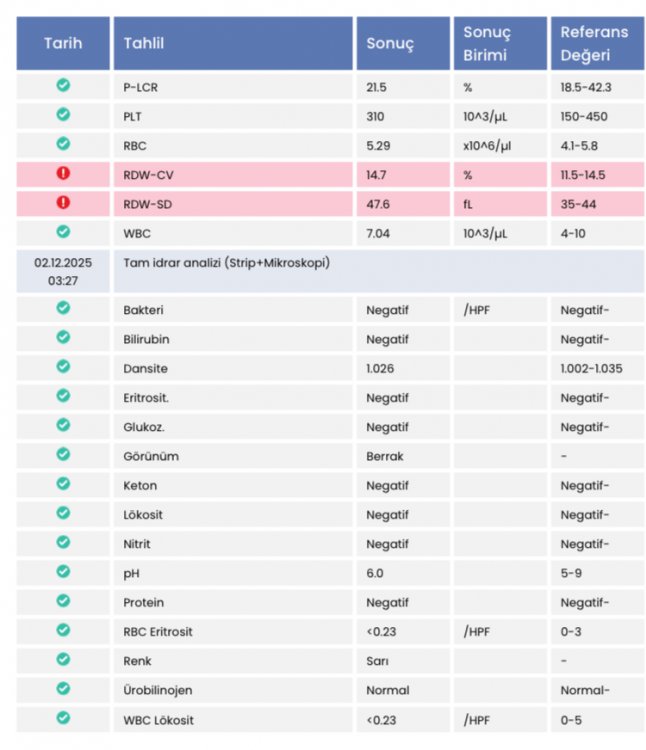This screenshot has height=750, width=646.
Task: Click the green check icon for PLT
Action: pos(63,114)
